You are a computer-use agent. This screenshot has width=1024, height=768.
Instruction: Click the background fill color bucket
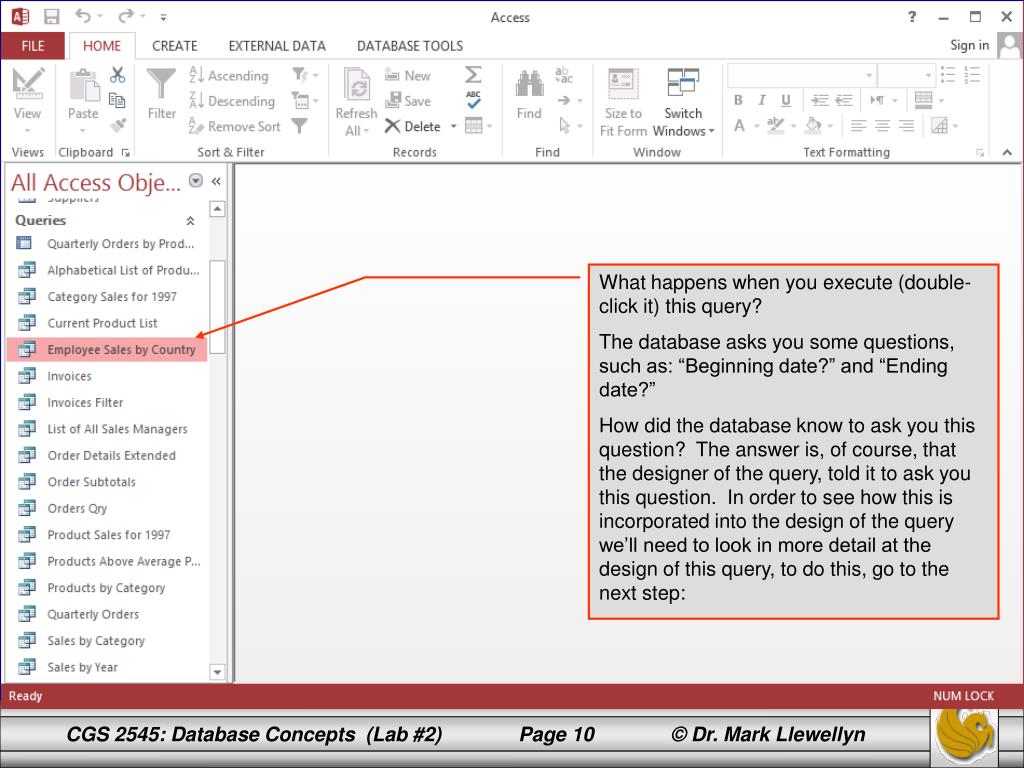(x=813, y=125)
